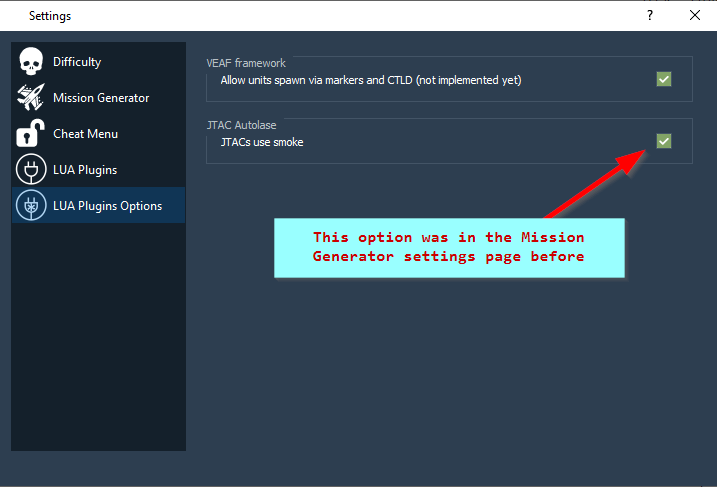The image size is (717, 487).
Task: Click the plug icon for LUA Plugins Options
Action: coord(31,206)
